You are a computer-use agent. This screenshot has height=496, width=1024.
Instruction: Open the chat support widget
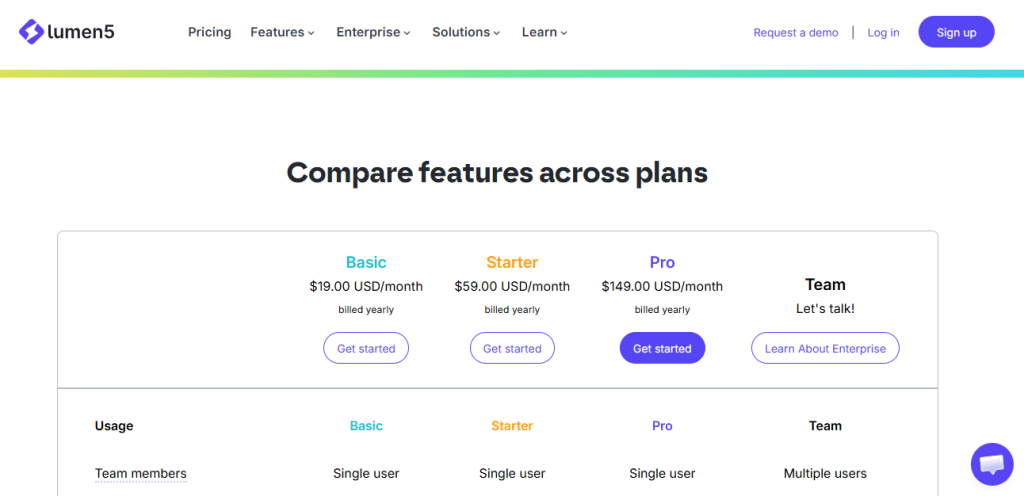point(991,464)
